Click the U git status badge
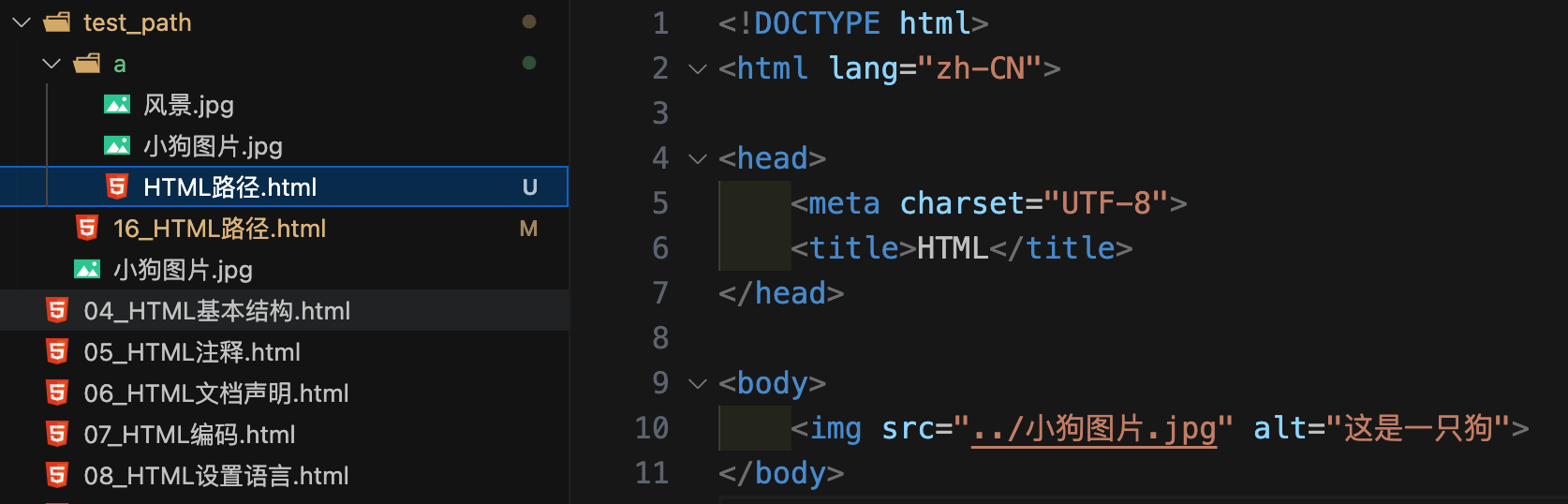Image resolution: width=1568 pixels, height=504 pixels. (x=529, y=187)
